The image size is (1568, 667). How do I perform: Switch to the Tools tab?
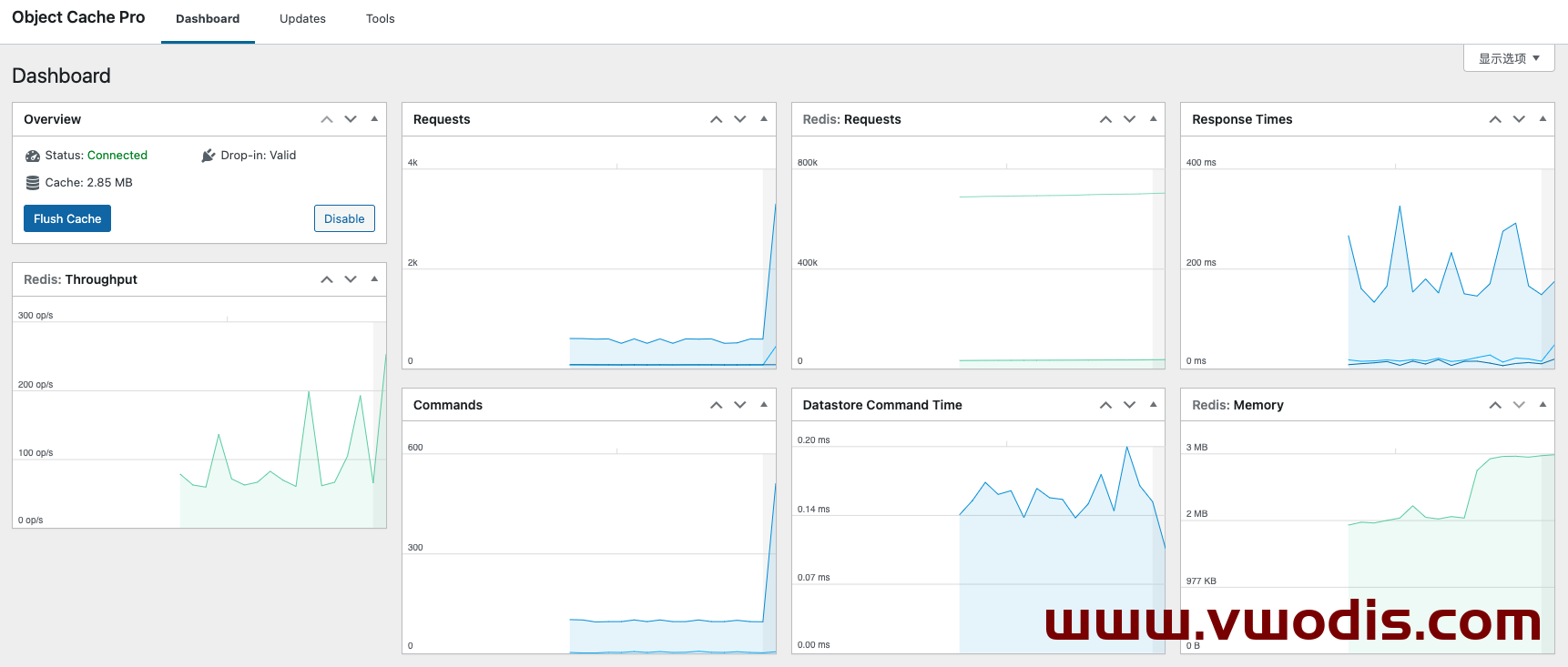tap(380, 19)
